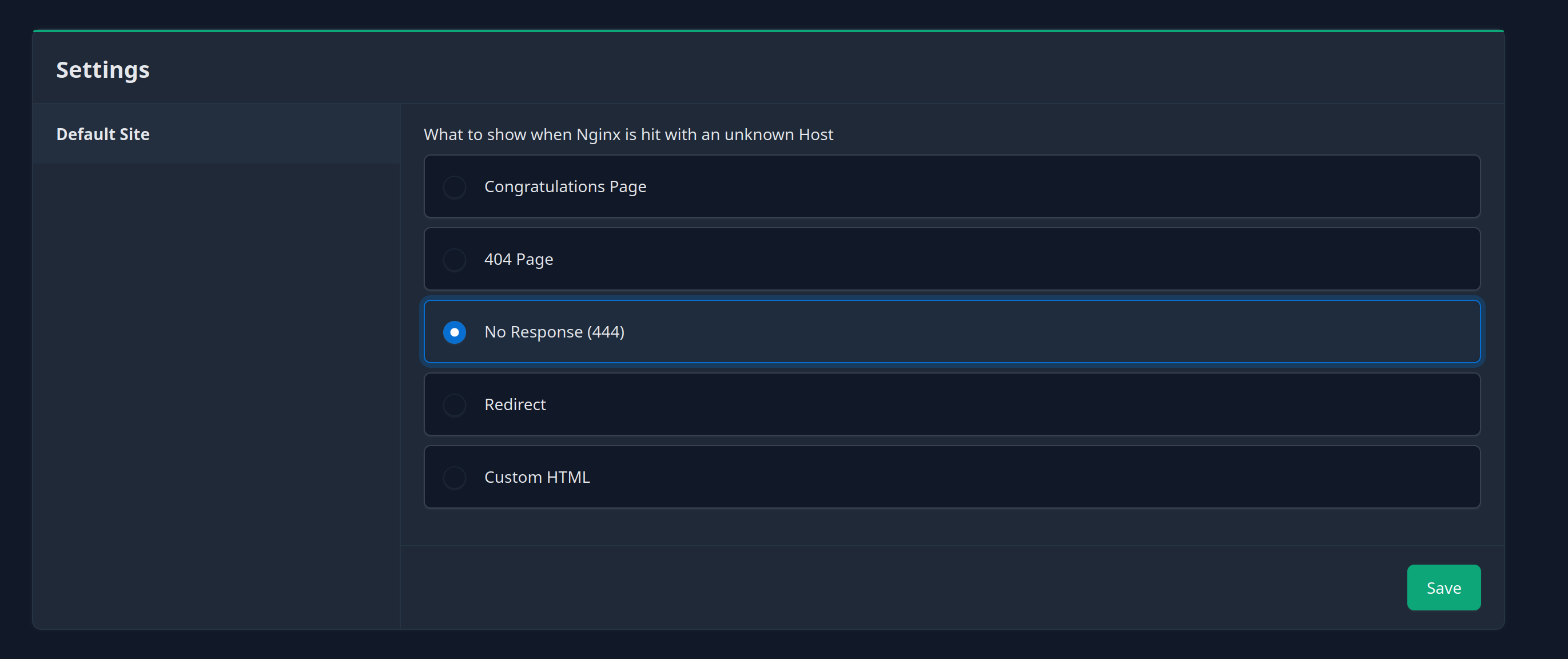Click the "404 Page" label text
1568x659 pixels.
click(519, 260)
